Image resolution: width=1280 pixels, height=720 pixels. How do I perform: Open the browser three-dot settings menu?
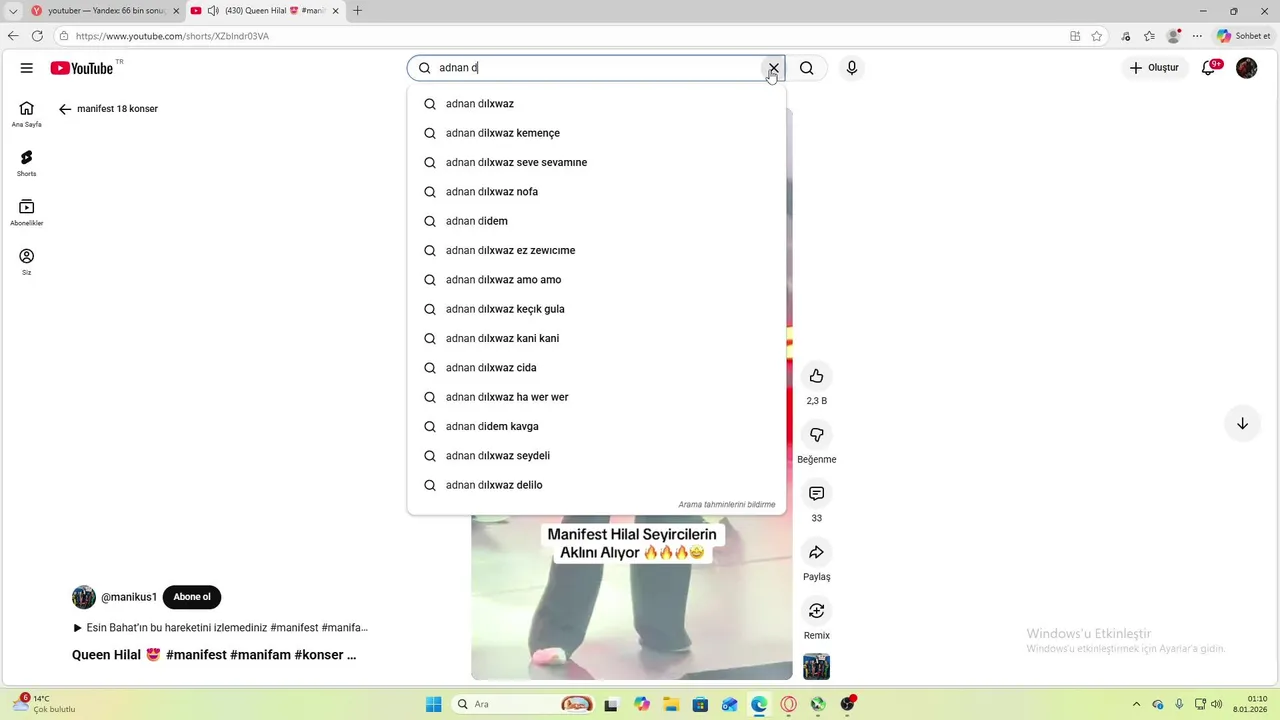pyautogui.click(x=1198, y=36)
